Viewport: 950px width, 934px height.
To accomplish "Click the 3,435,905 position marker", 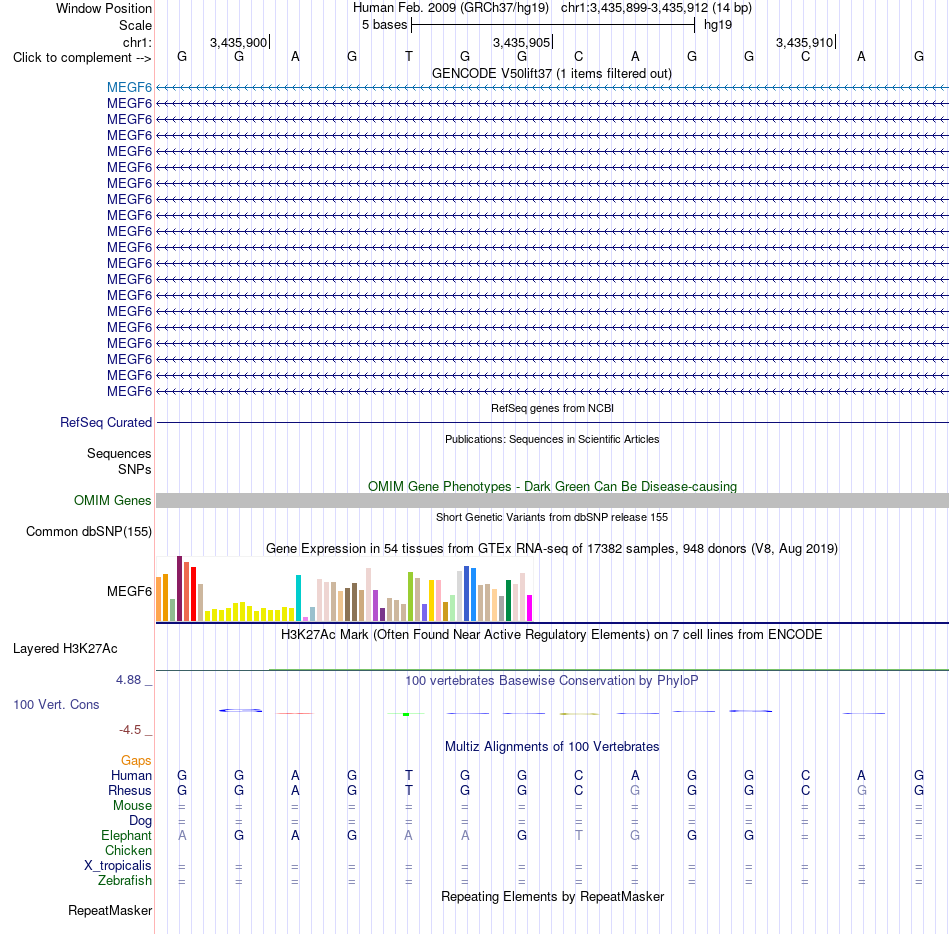I will (x=521, y=42).
